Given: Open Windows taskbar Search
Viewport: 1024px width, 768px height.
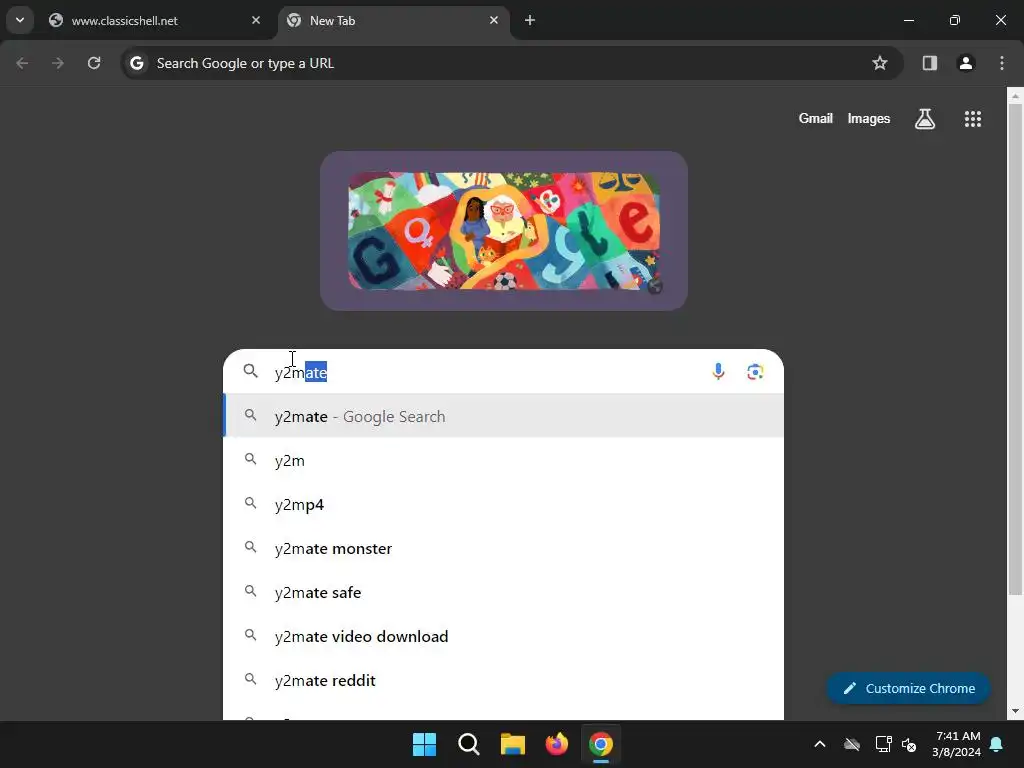Looking at the screenshot, I should pyautogui.click(x=468, y=744).
